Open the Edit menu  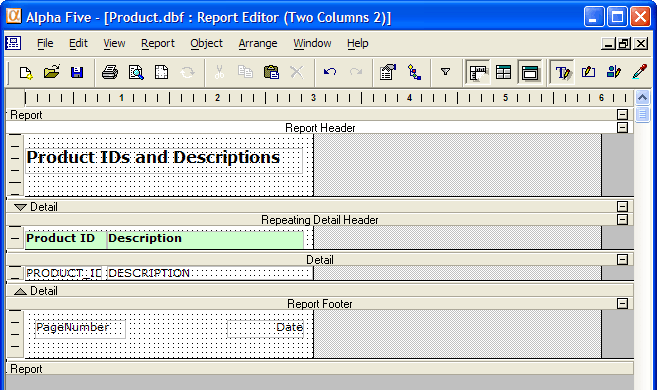pyautogui.click(x=78, y=43)
